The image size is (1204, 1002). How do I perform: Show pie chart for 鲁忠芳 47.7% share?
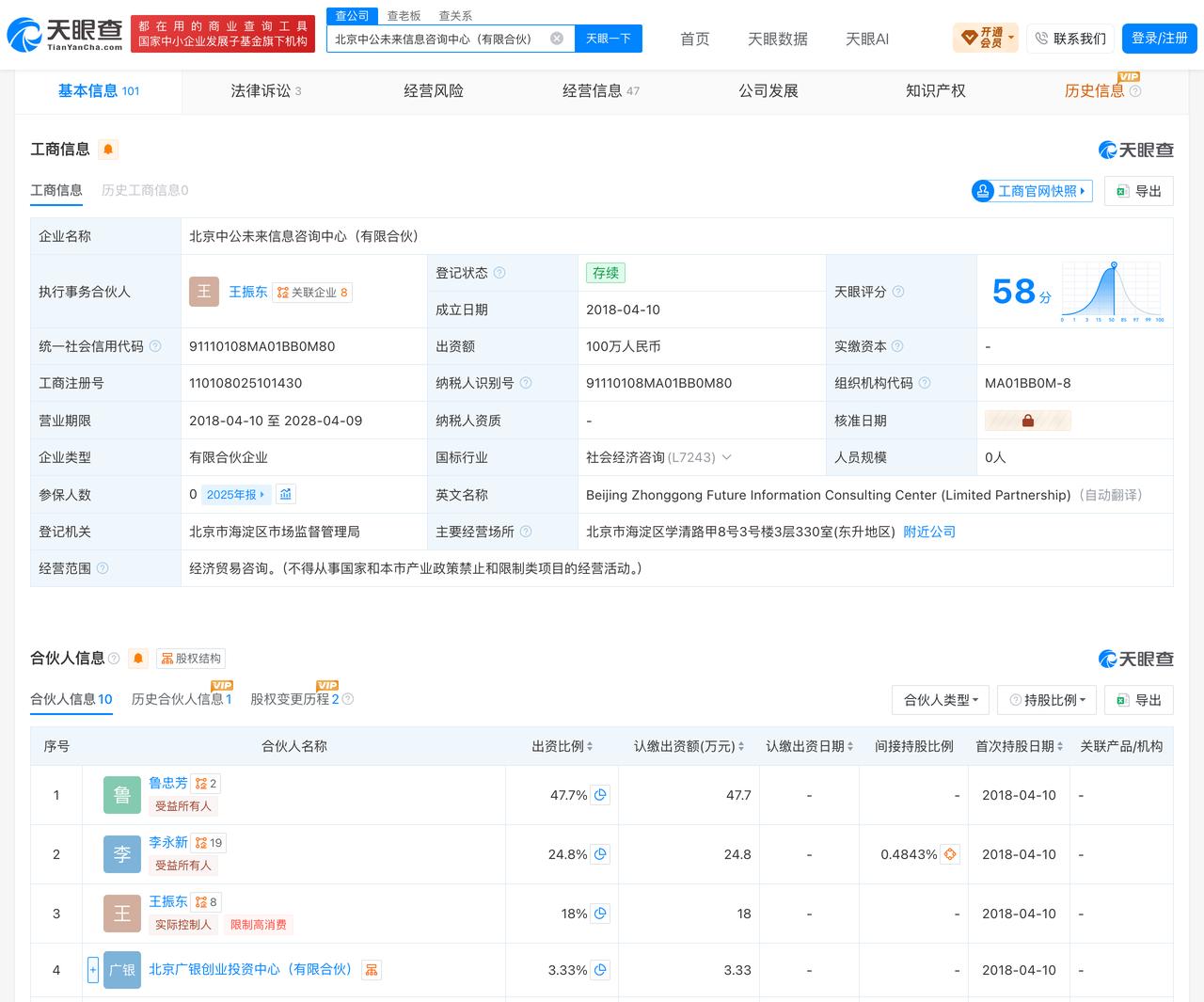tap(600, 795)
